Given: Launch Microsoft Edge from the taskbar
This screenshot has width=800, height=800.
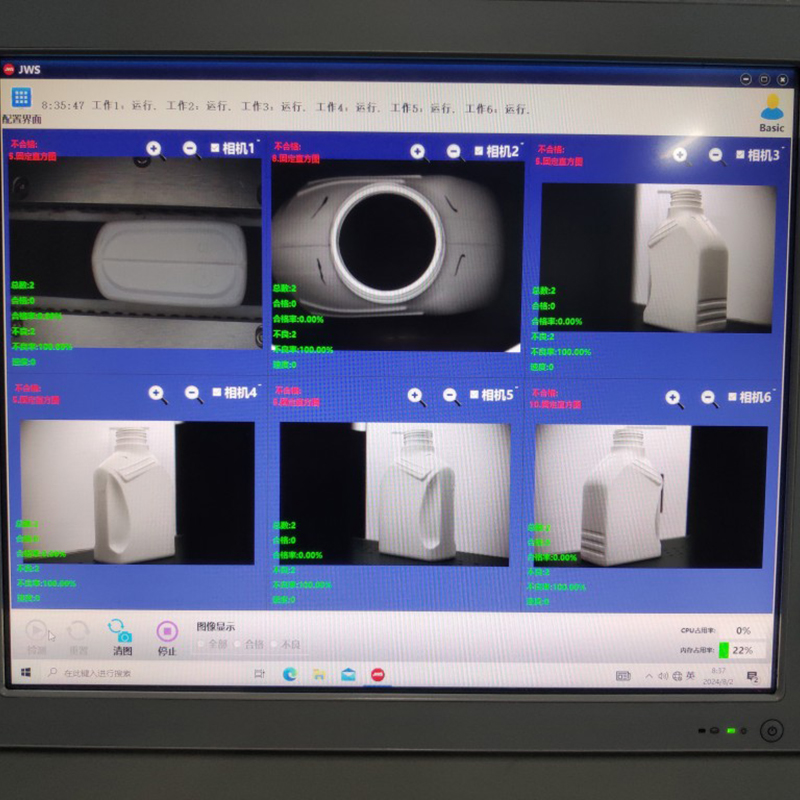Looking at the screenshot, I should (x=290, y=674).
